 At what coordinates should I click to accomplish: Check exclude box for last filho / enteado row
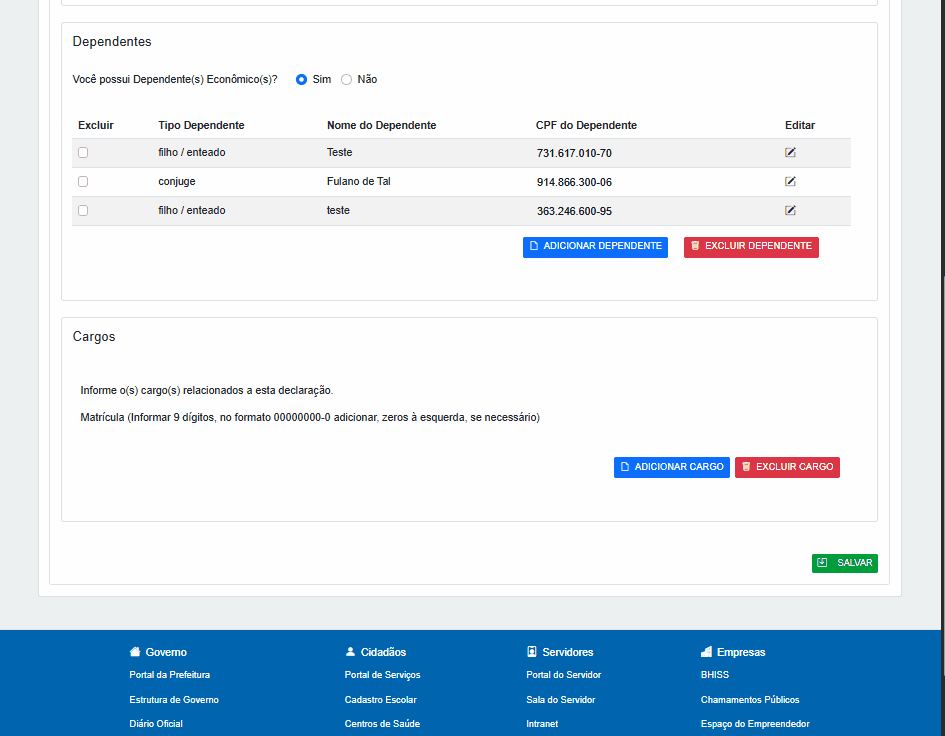point(83,210)
